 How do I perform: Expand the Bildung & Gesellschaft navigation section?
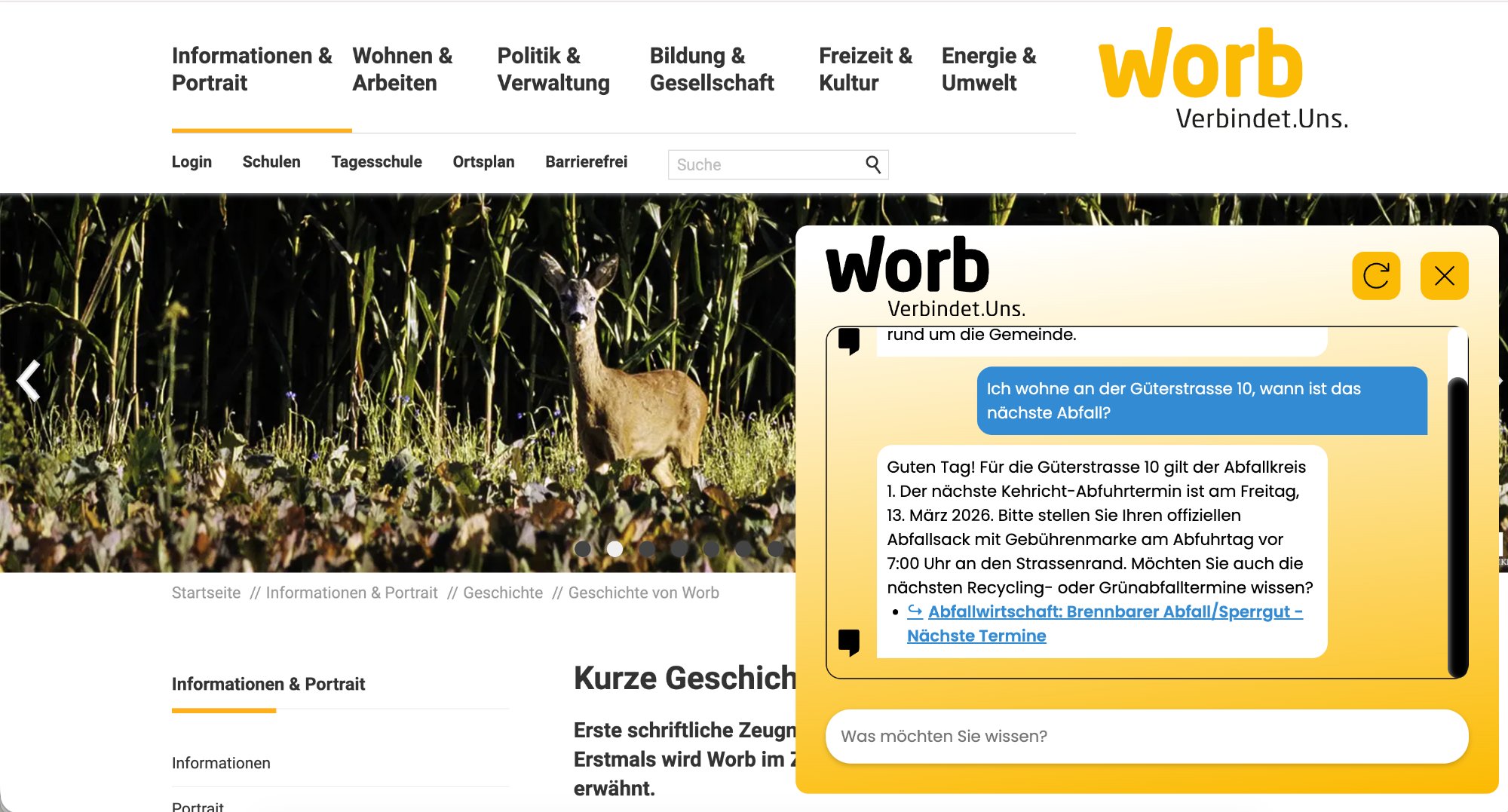[x=712, y=69]
